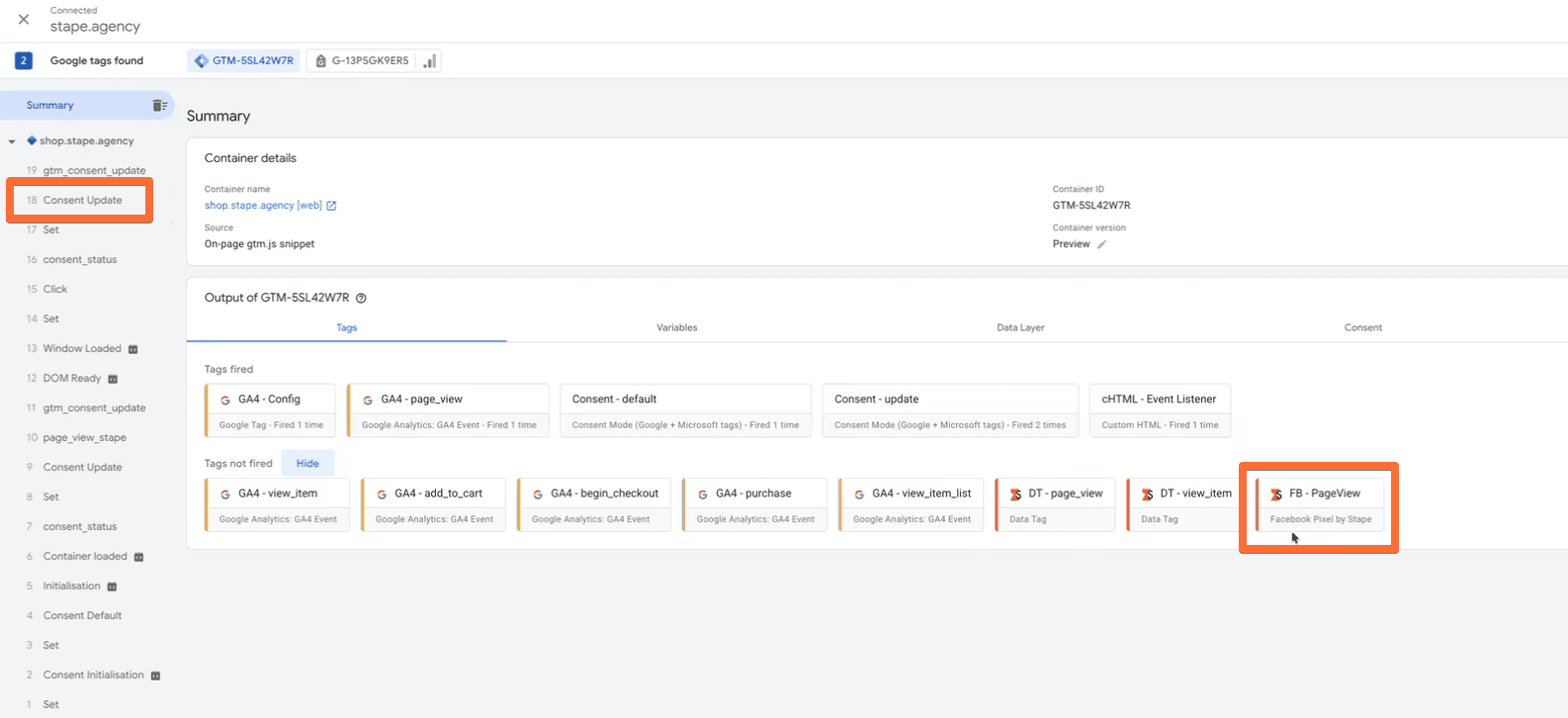Select event 18 Consent Update
1568x718 pixels.
tap(82, 200)
